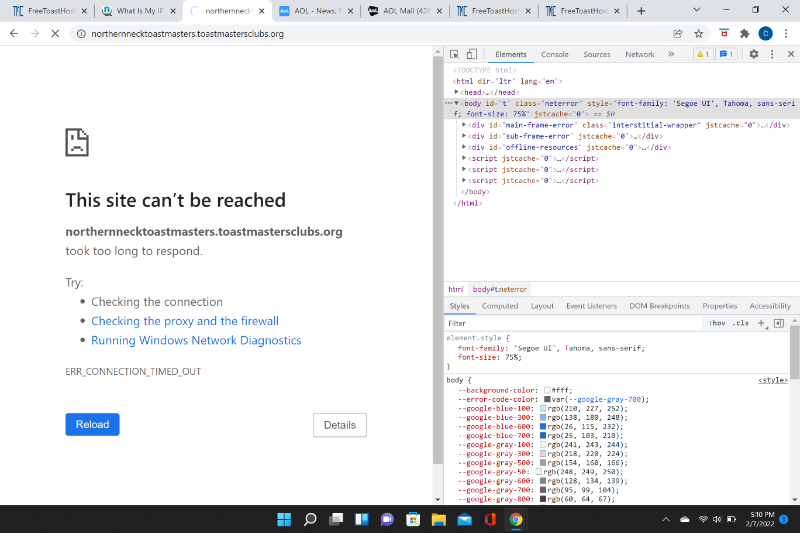The height and width of the screenshot is (533, 800).
Task: Close the DevTools panel
Action: pyautogui.click(x=791, y=54)
